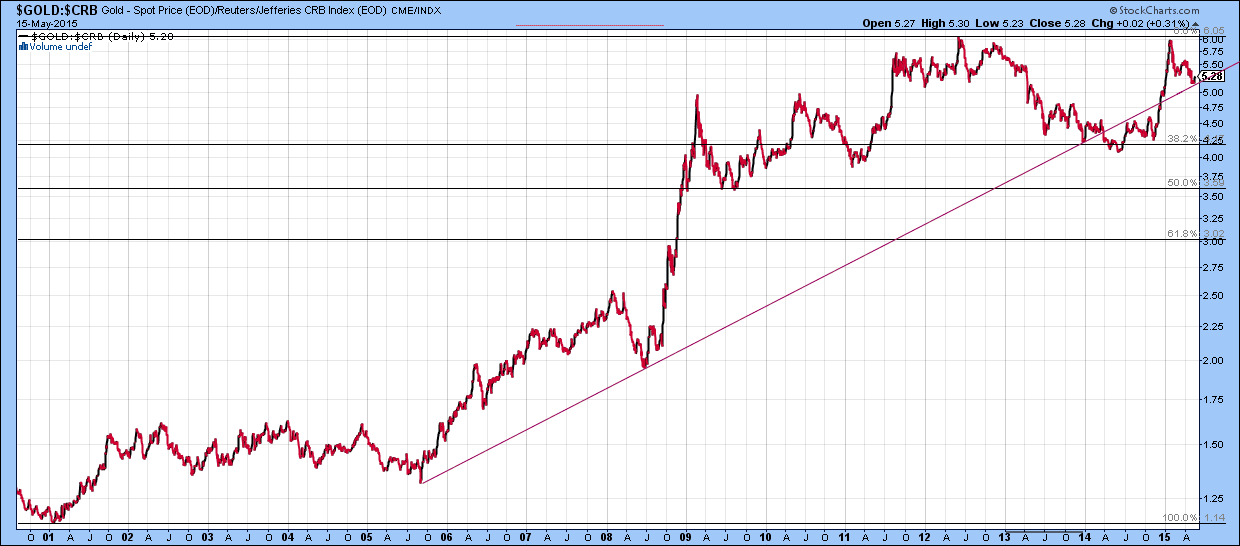Screen dimensions: 1240x546
Task: Click the 3.25 price axis label
Action: pyautogui.click(x=1214, y=217)
